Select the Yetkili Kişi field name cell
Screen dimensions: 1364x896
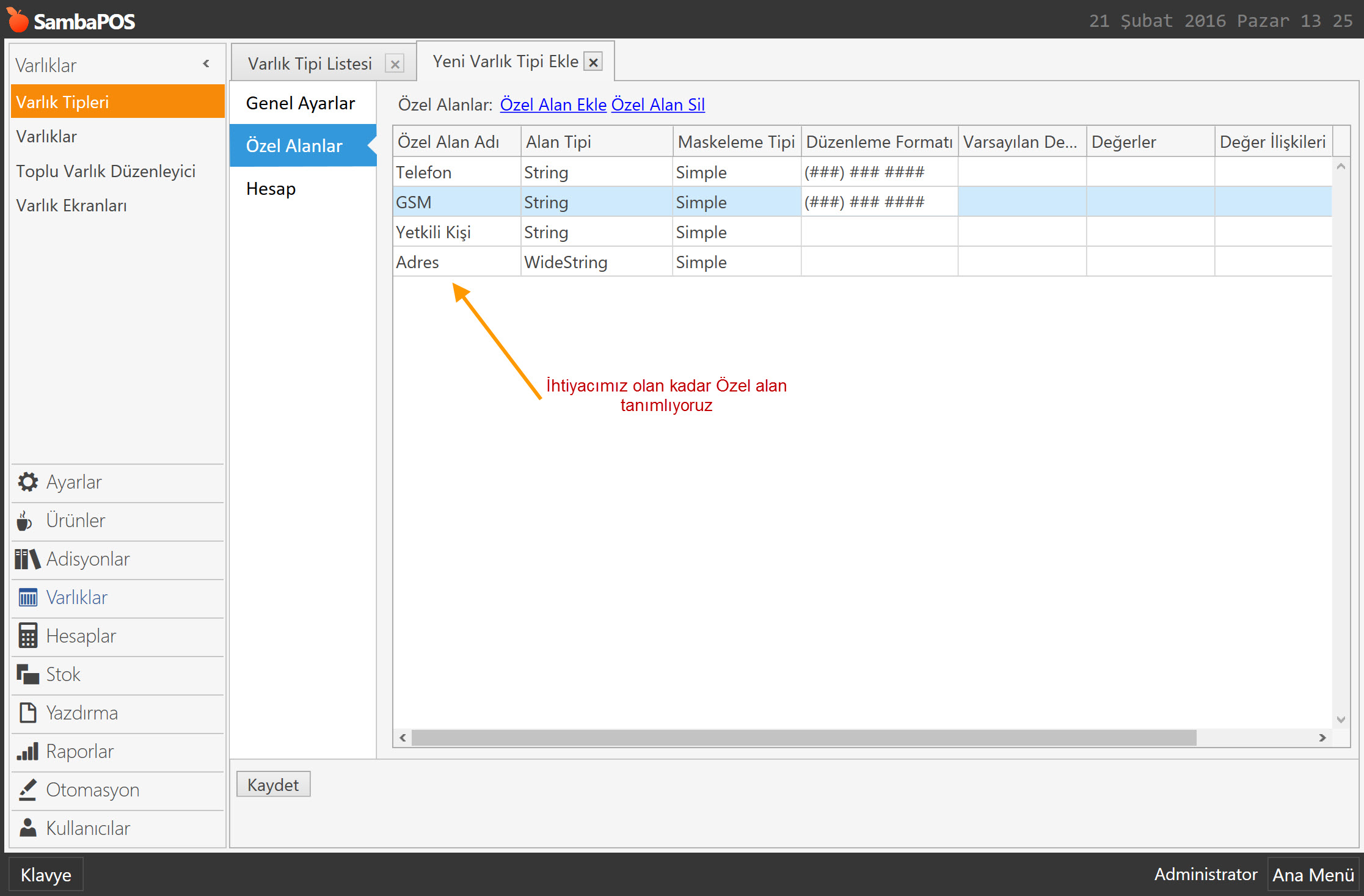pos(457,232)
